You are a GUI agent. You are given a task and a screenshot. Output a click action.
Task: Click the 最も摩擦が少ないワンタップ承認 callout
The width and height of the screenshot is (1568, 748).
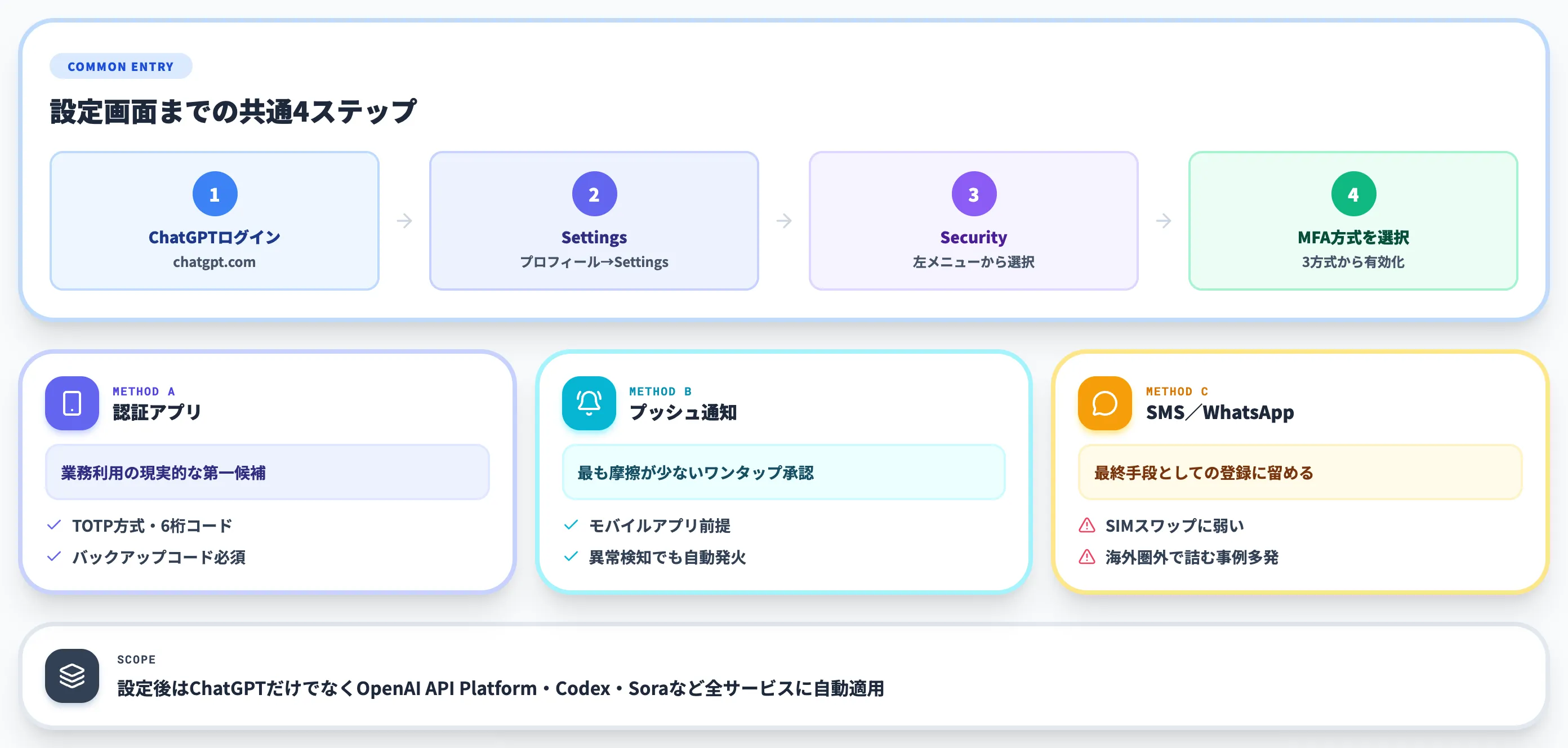point(783,473)
